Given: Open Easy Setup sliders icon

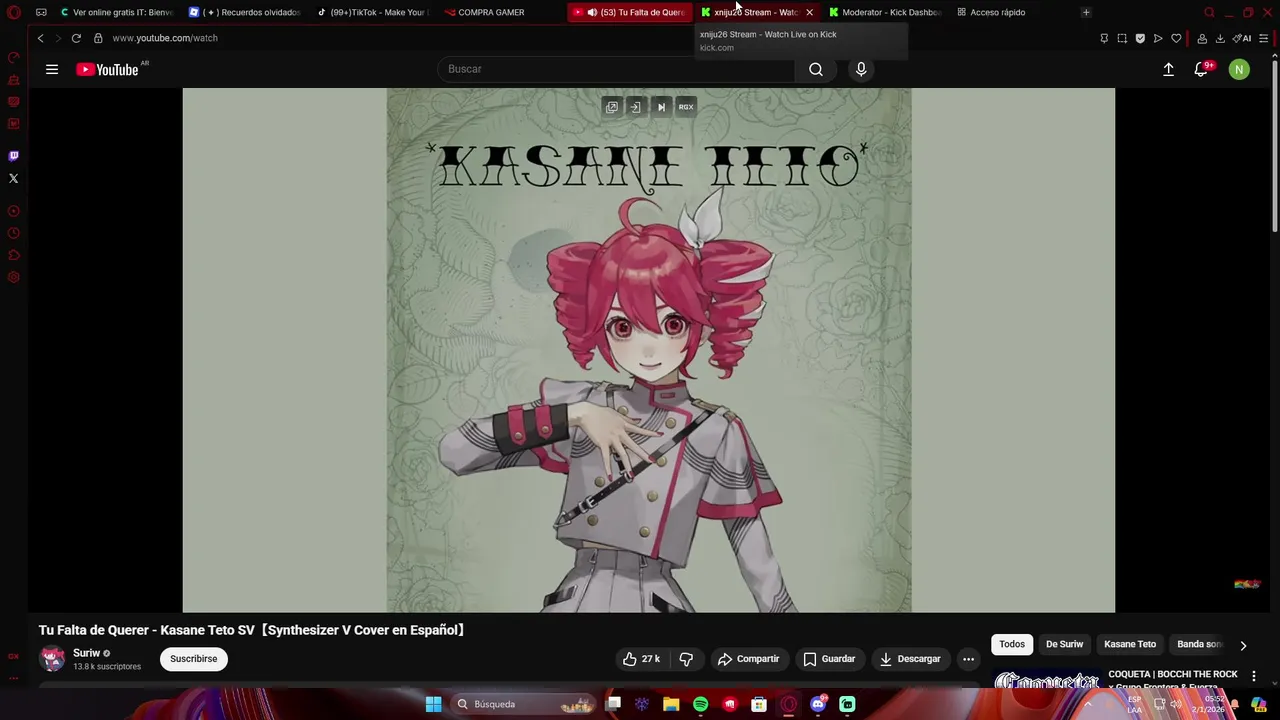Looking at the screenshot, I should click(1264, 38).
